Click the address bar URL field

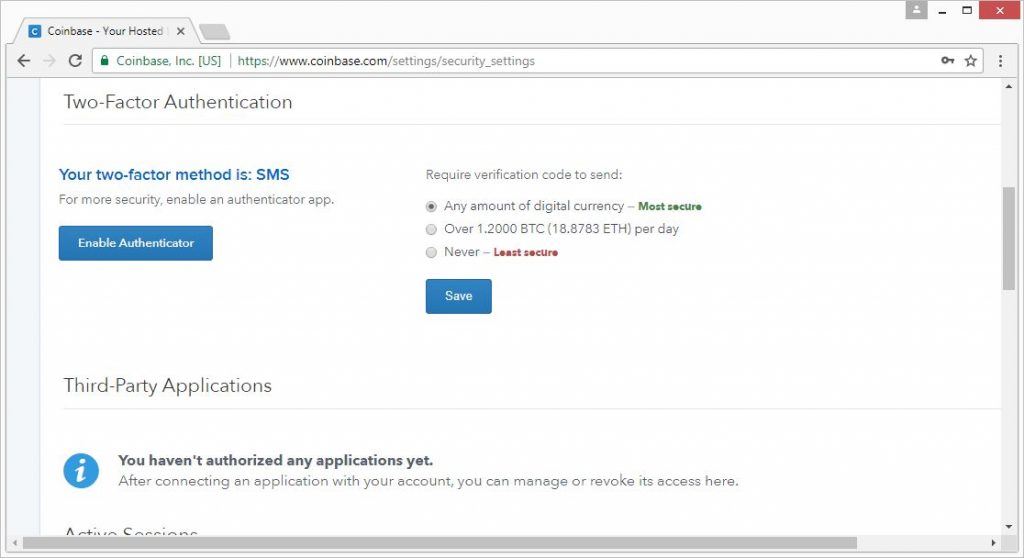click(x=537, y=61)
